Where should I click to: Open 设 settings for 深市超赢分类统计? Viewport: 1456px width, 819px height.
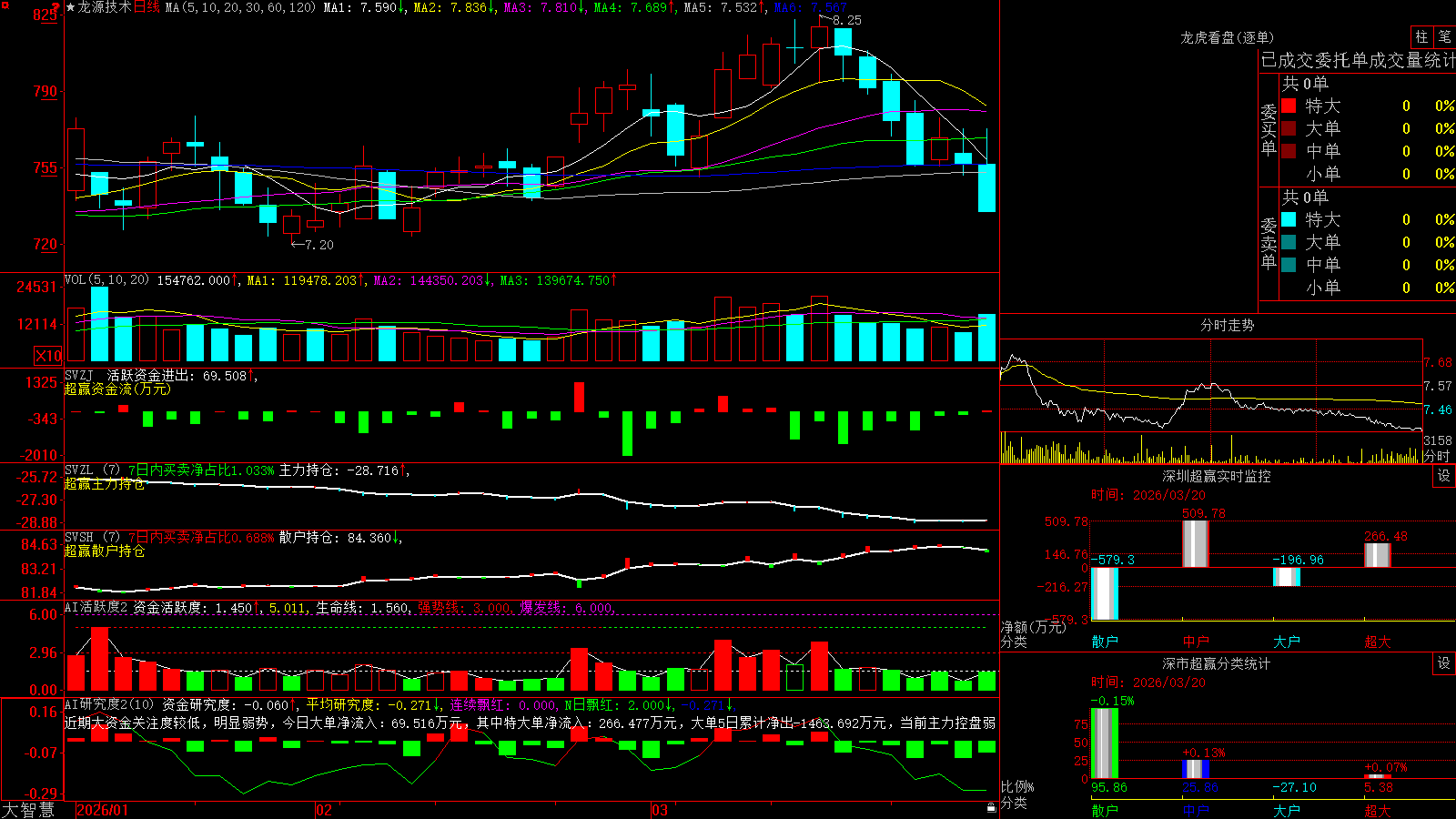pos(1444,663)
